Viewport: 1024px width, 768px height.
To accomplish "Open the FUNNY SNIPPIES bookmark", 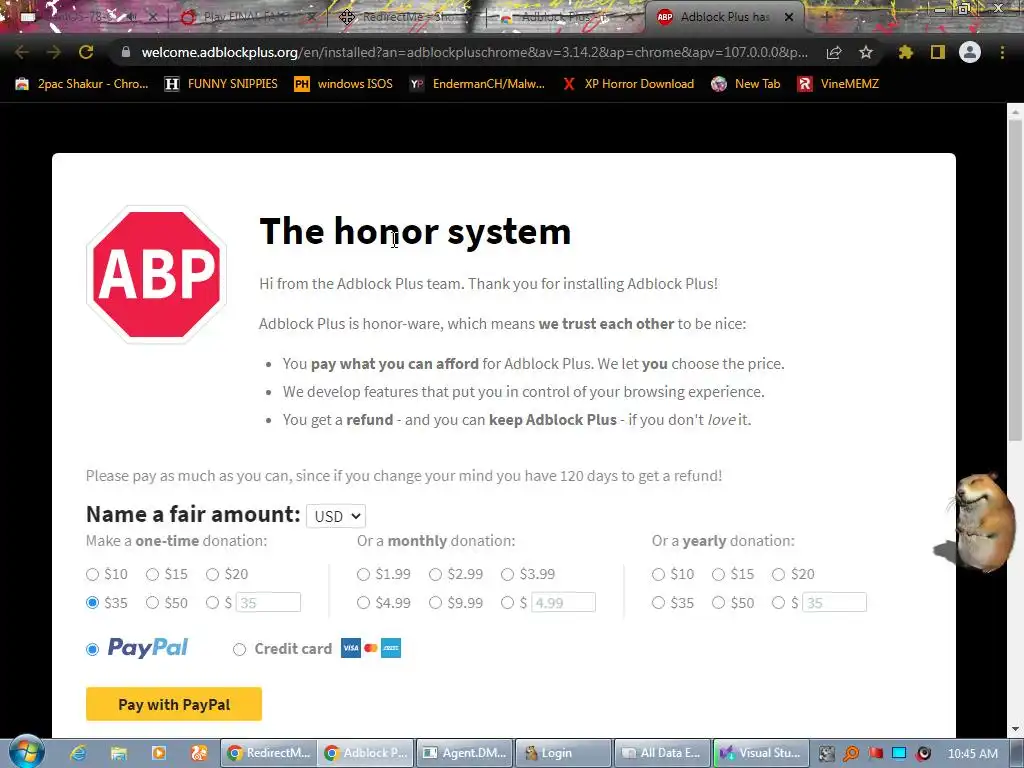I will (x=221, y=84).
